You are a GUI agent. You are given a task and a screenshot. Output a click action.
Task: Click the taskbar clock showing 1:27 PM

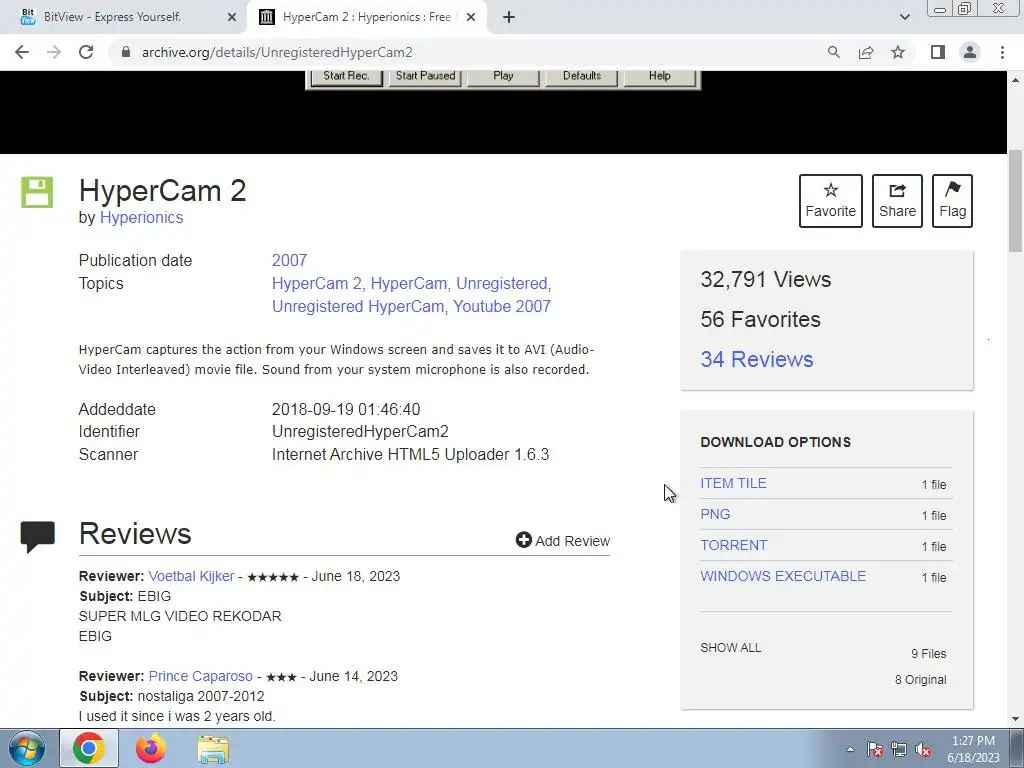(x=973, y=749)
